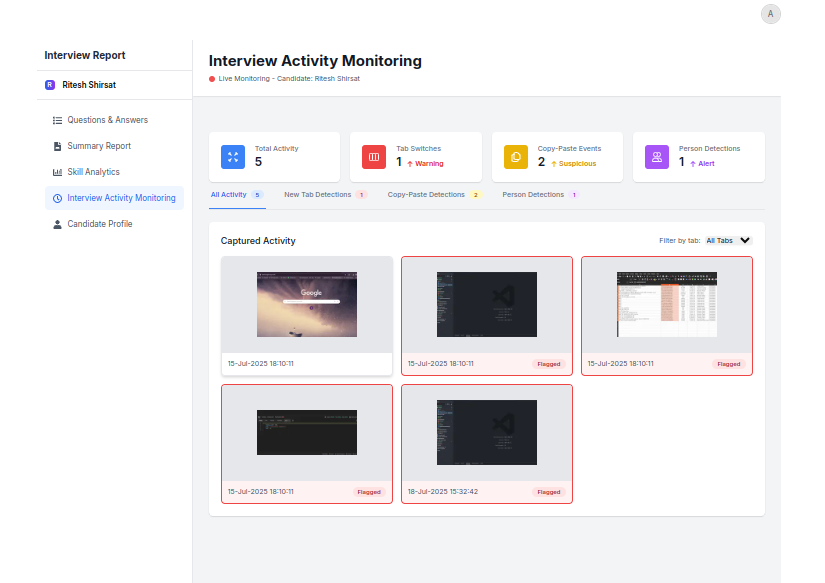
Task: Click the blue Total Activity expand icon
Action: 233,157
